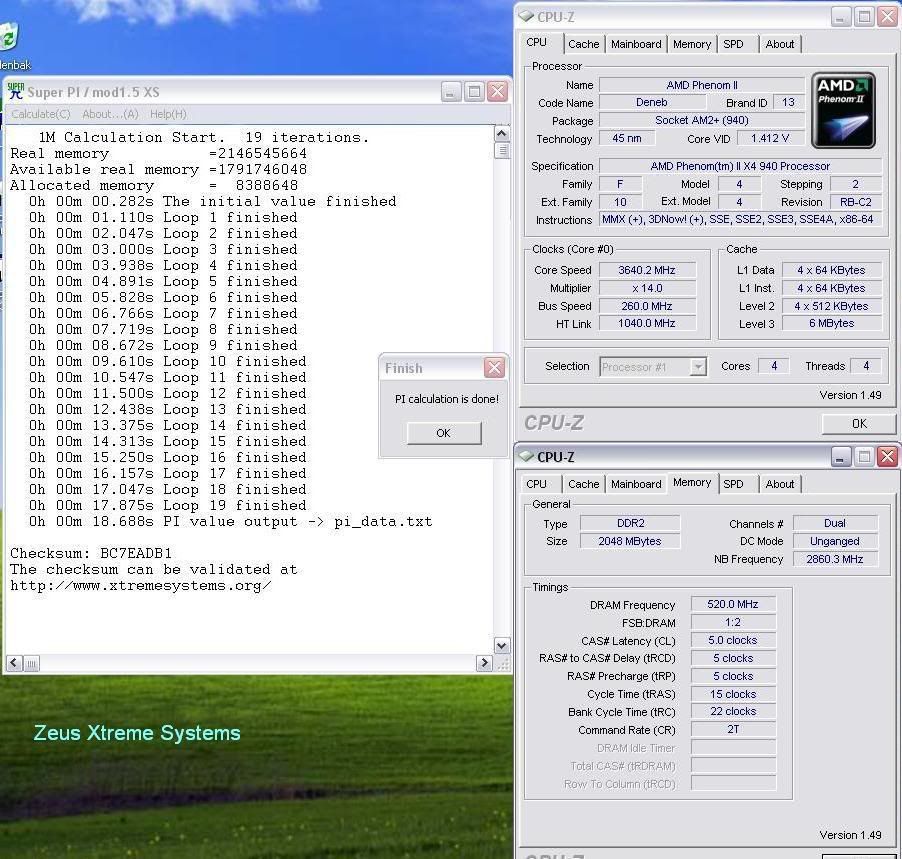Open the Help(H) menu in Super PI

[x=168, y=114]
